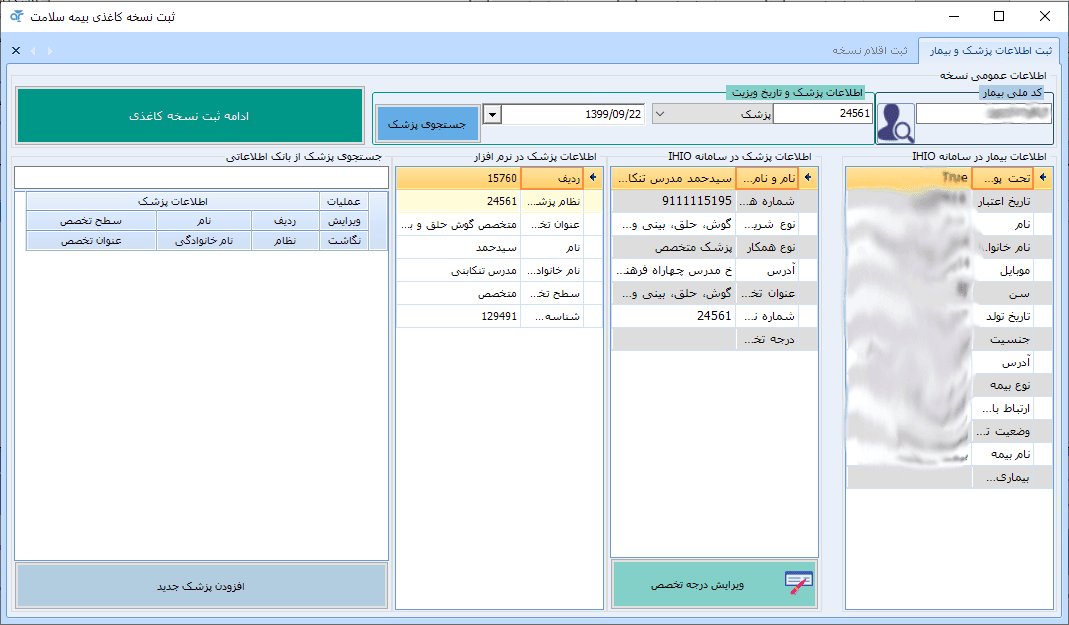Viewport: 1069px width, 625px height.
Task: Click the خ مدرس چهاراه address cell
Action: point(674,271)
